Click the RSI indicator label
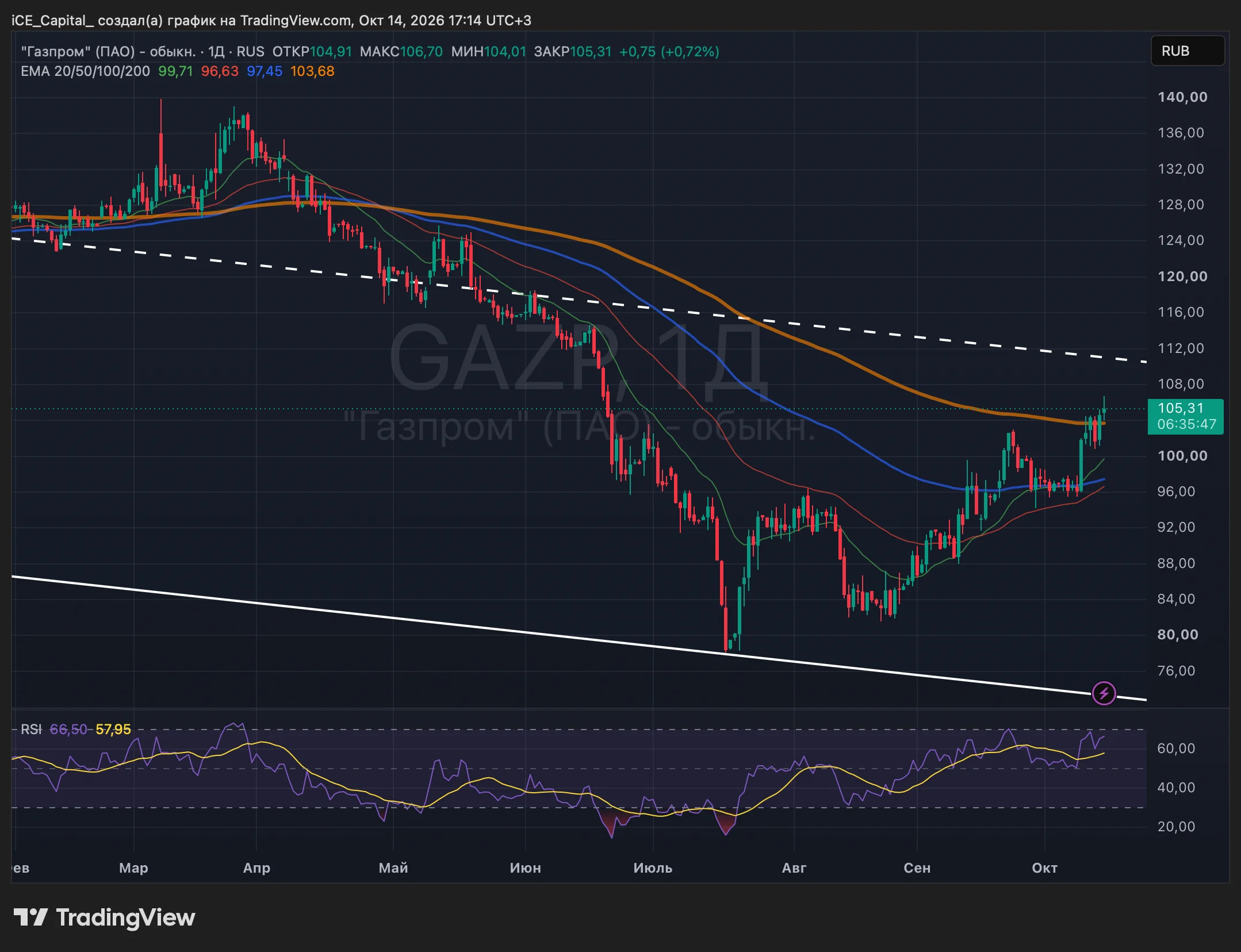This screenshot has width=1241, height=952. click(x=31, y=730)
